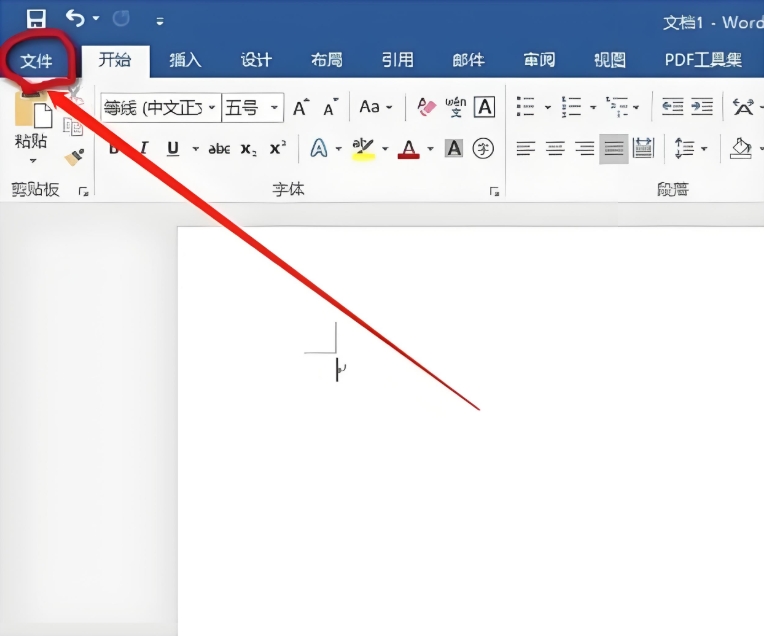The width and height of the screenshot is (764, 636).
Task: Decrease paragraph indent
Action: 672,106
